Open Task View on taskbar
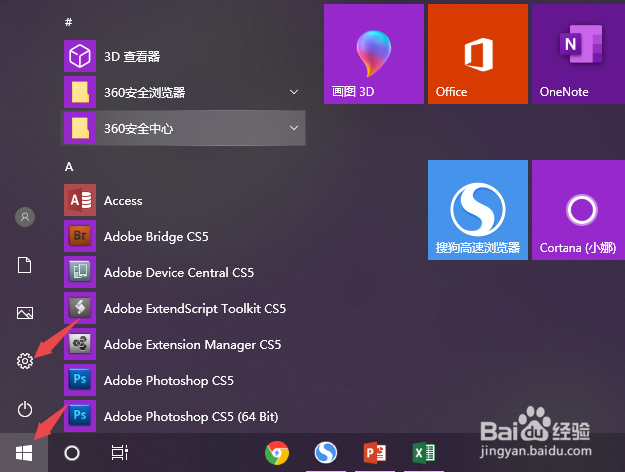Image resolution: width=625 pixels, height=472 pixels. click(x=120, y=453)
